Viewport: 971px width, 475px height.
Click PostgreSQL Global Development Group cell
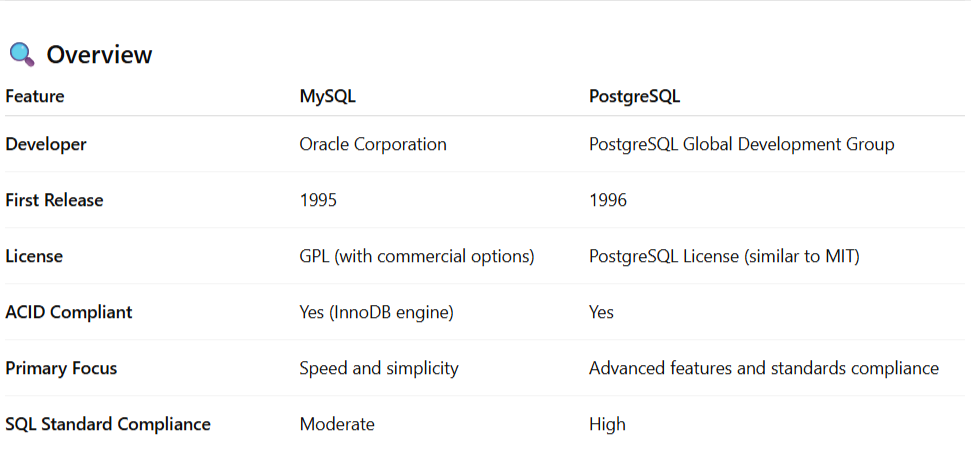741,144
